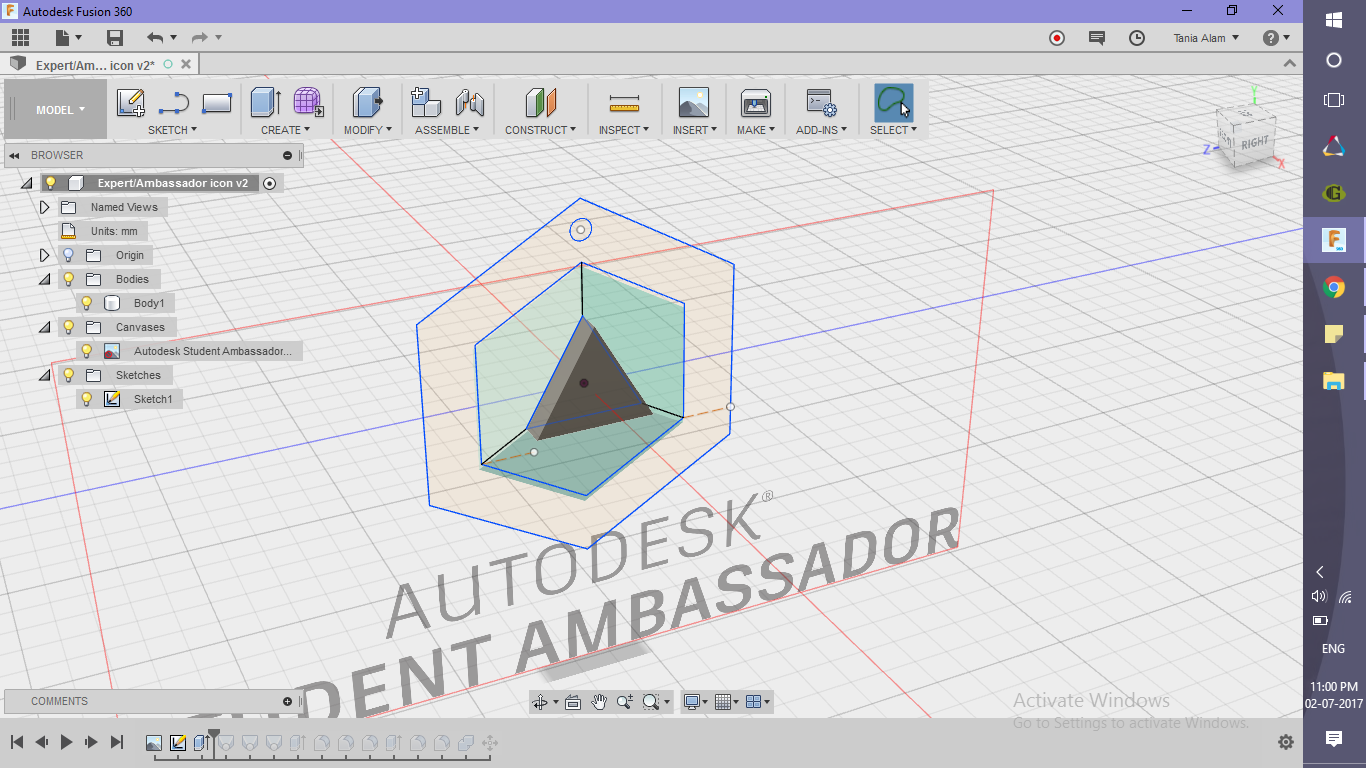Open the Create Form purple sculpt icon

click(x=308, y=102)
